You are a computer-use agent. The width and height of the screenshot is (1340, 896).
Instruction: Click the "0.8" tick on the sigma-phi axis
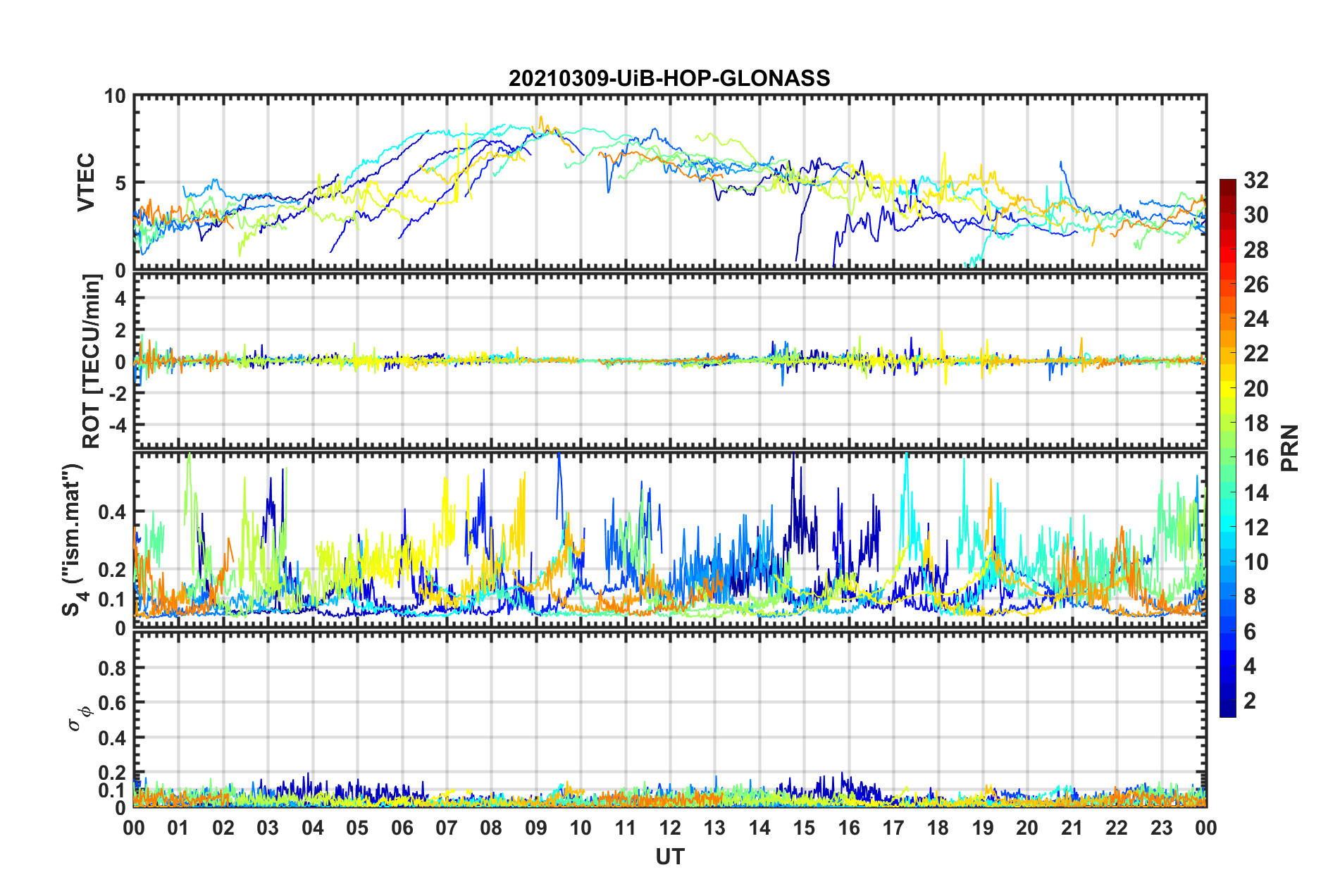[x=113, y=668]
